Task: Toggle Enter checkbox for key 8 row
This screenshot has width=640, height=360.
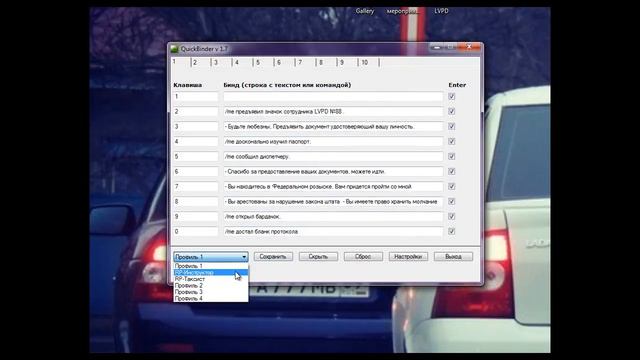Action: [451, 202]
